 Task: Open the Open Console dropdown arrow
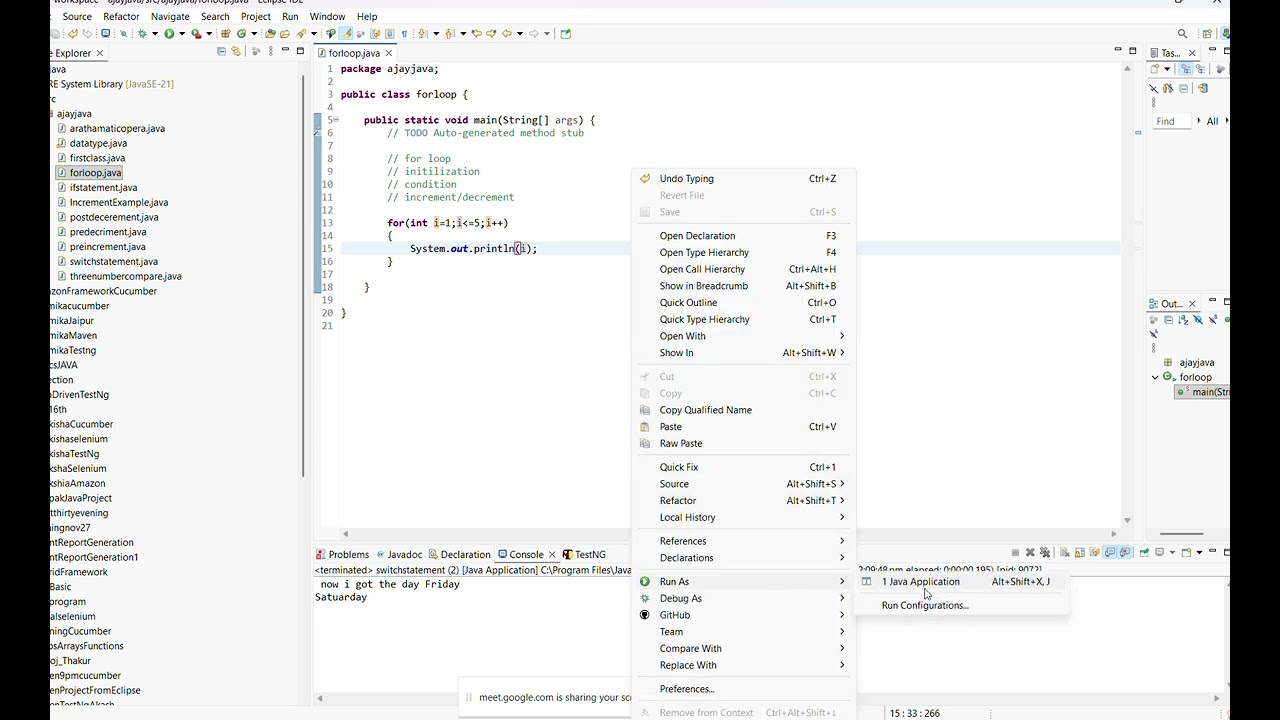1199,552
